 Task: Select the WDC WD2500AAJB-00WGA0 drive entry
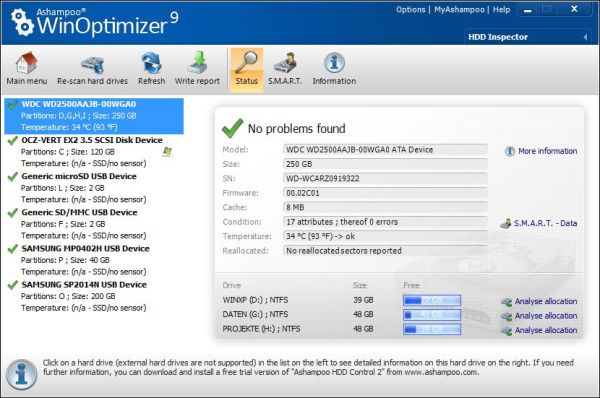coord(94,116)
